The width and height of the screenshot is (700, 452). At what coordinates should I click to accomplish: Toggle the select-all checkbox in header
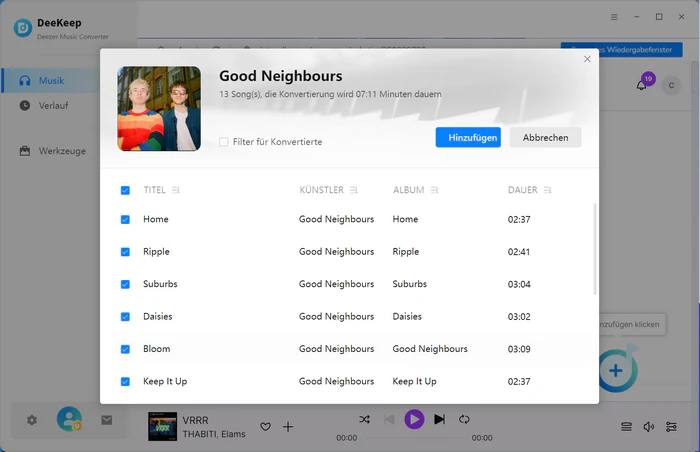tap(125, 190)
